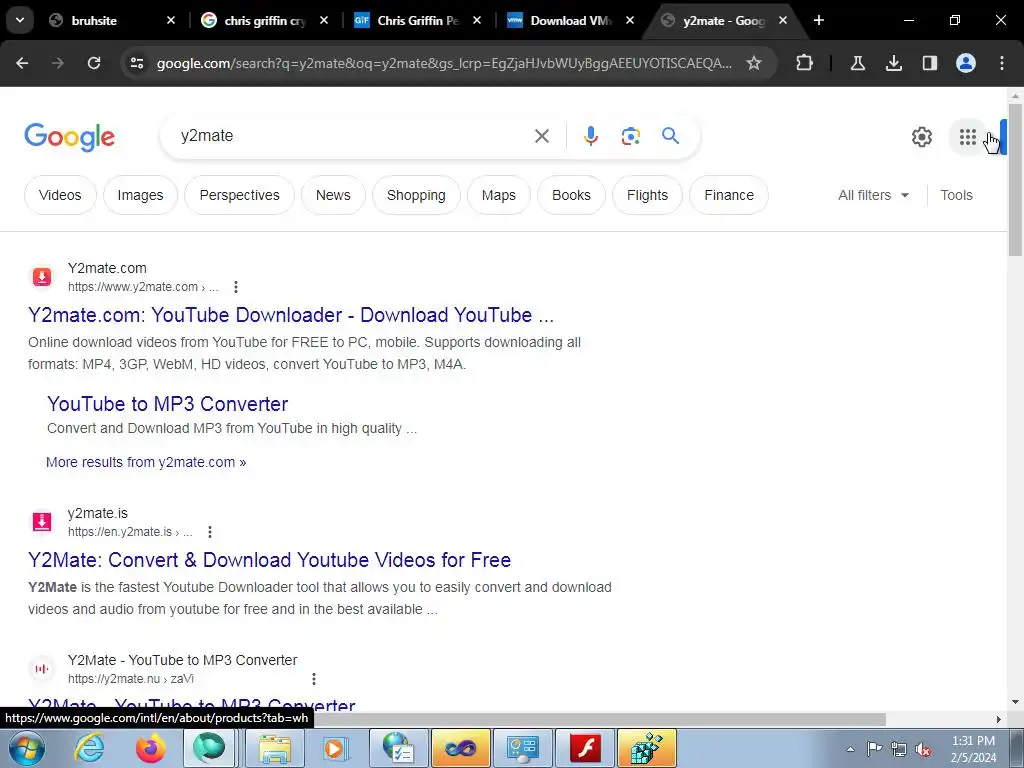Viewport: 1024px width, 768px height.
Task: Open more options for Y2mate.com result
Action: 236,287
